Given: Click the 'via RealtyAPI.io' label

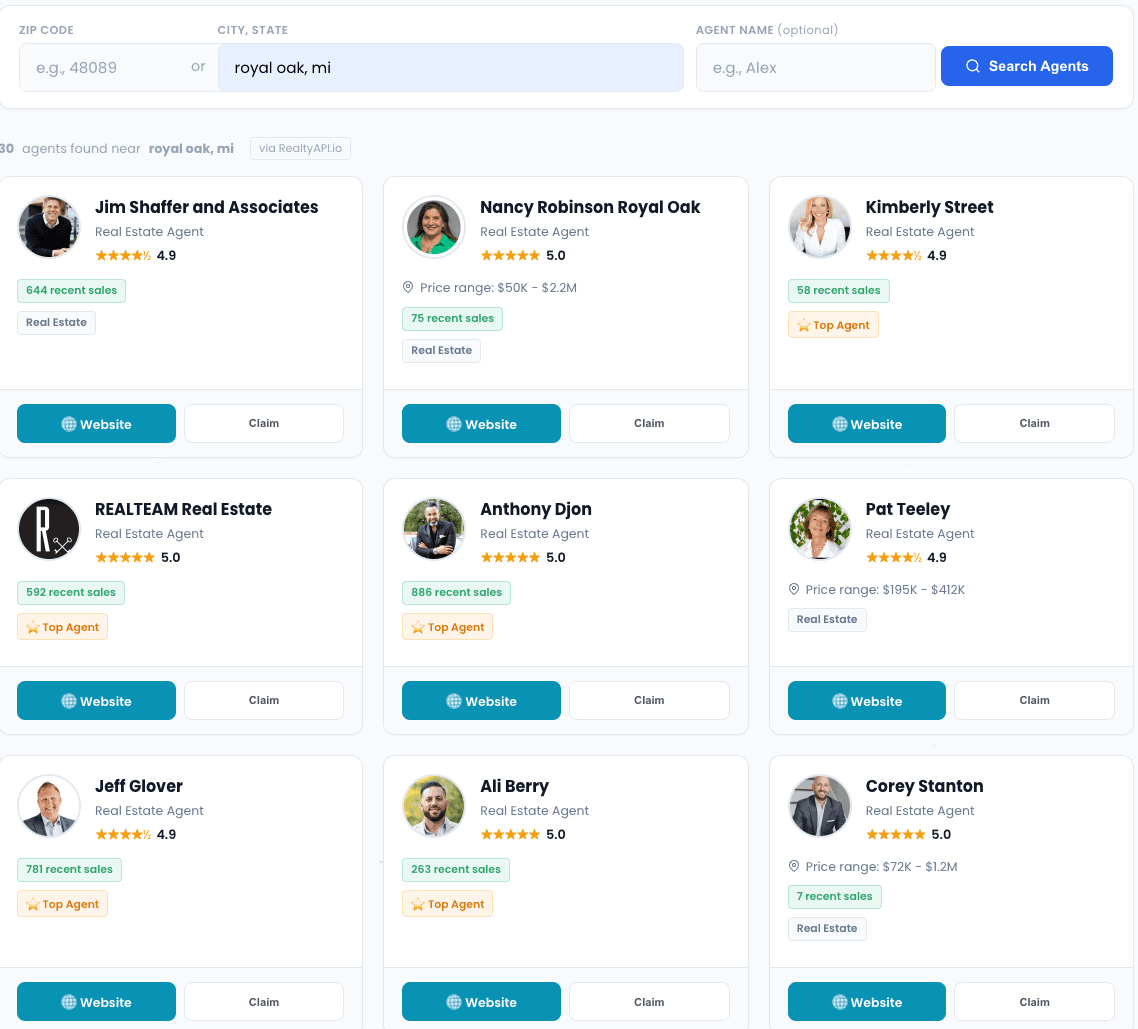Looking at the screenshot, I should pyautogui.click(x=300, y=148).
